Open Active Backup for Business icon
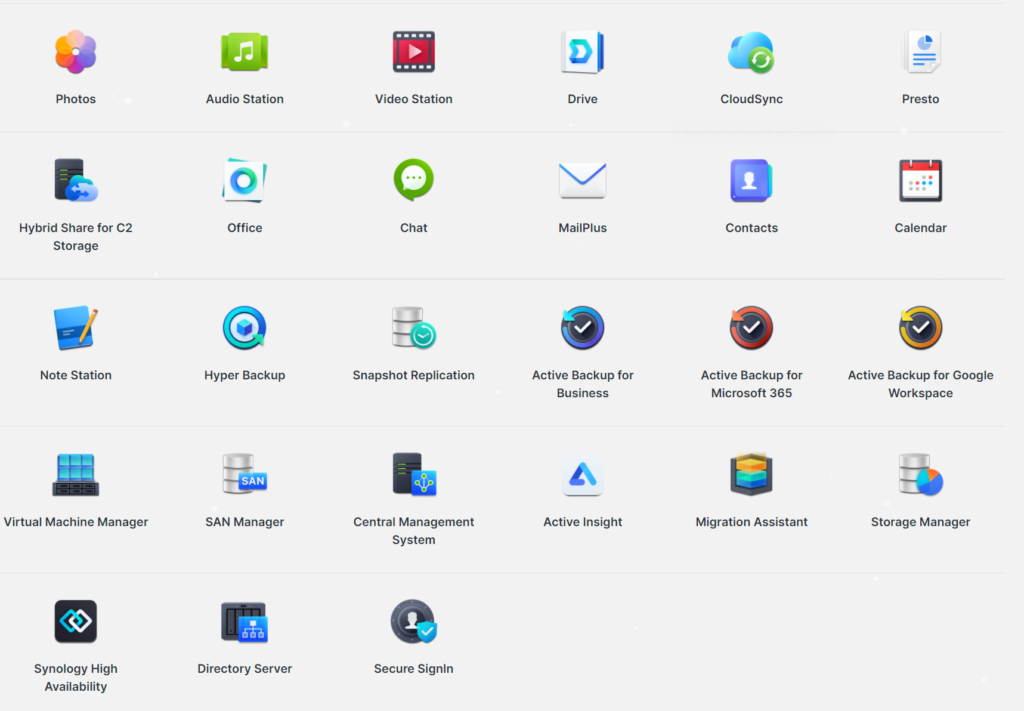This screenshot has width=1024, height=711. [x=583, y=328]
